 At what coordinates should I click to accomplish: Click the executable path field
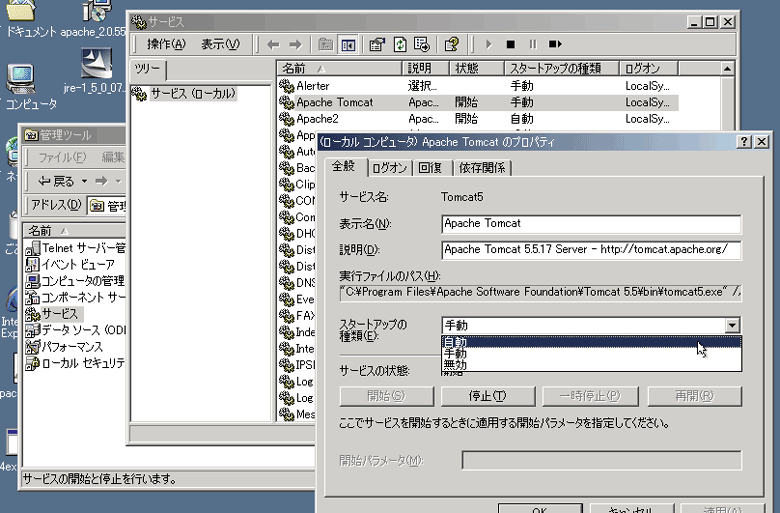coord(540,293)
